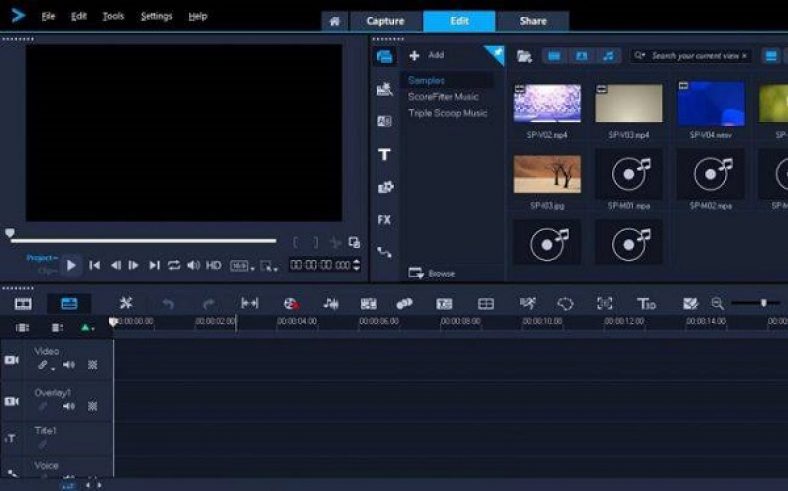This screenshot has height=491, width=788.
Task: Open the Settings menu
Action: (156, 16)
